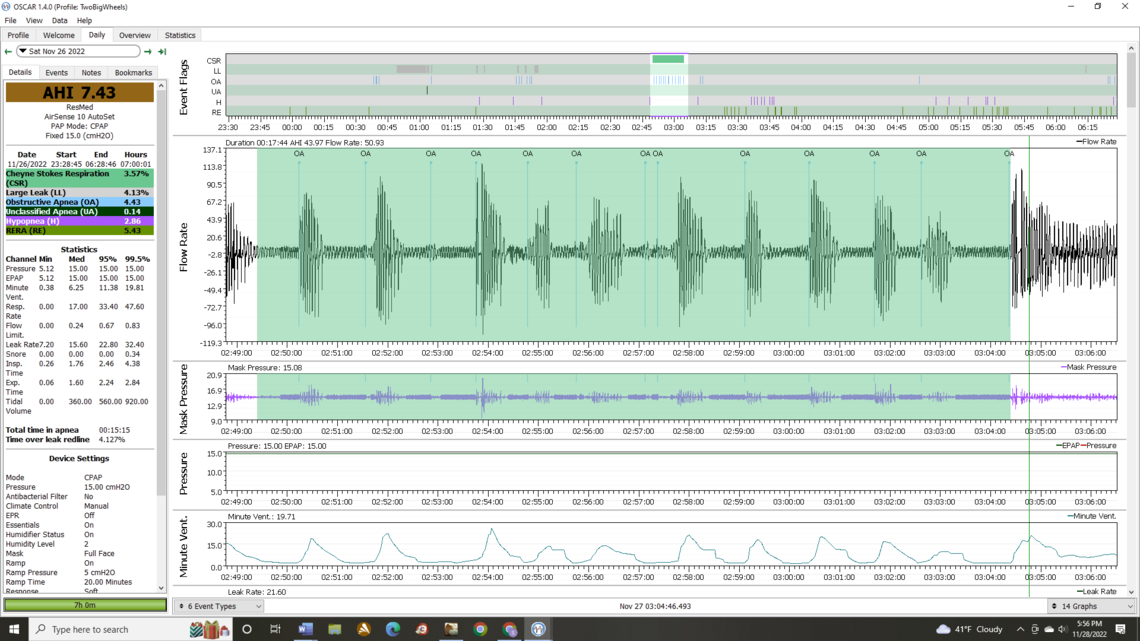
Task: Go to the next day arrow
Action: [148, 52]
